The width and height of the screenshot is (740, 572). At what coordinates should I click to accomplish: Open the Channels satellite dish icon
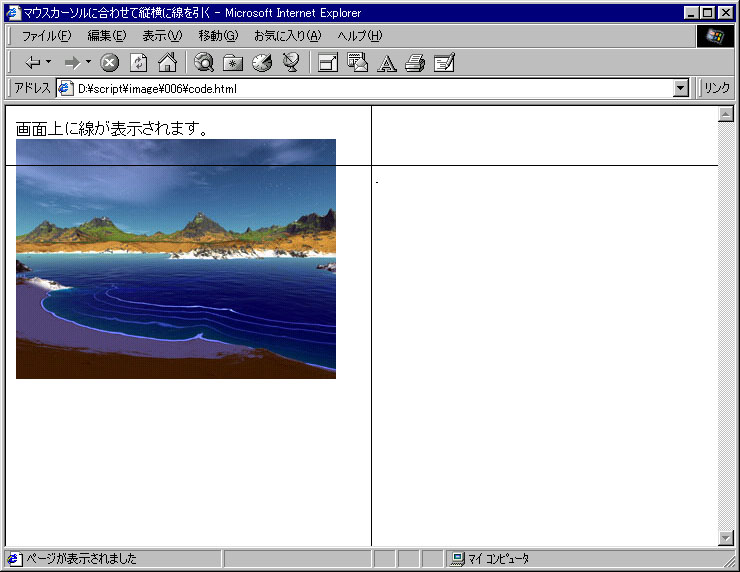[291, 62]
